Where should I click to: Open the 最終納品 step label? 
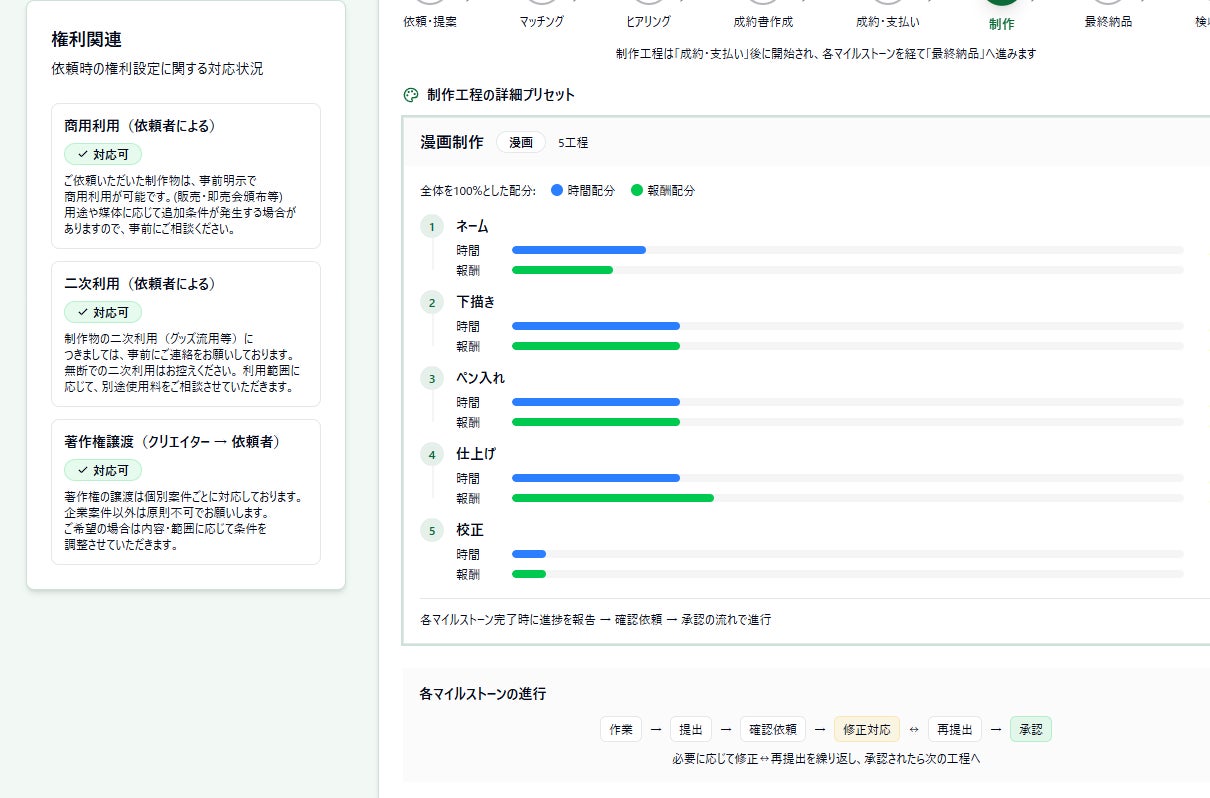pos(1108,21)
